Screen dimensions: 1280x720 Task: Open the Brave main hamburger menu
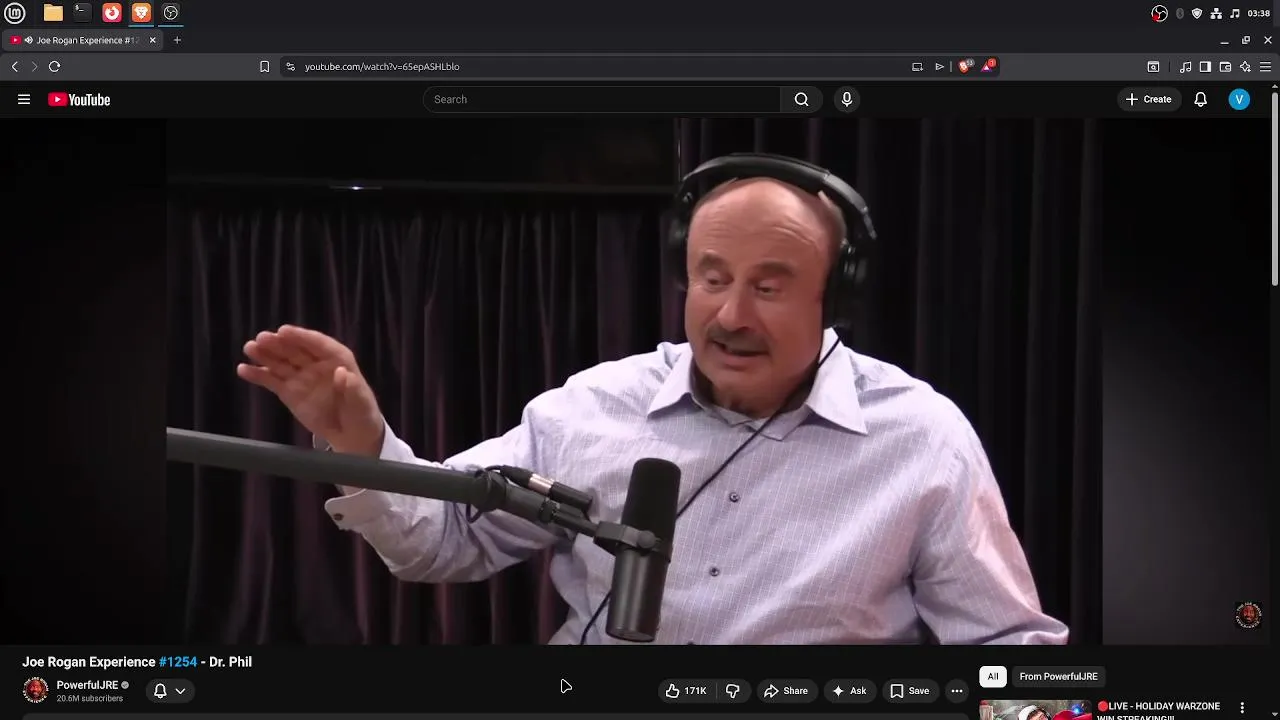(1265, 67)
